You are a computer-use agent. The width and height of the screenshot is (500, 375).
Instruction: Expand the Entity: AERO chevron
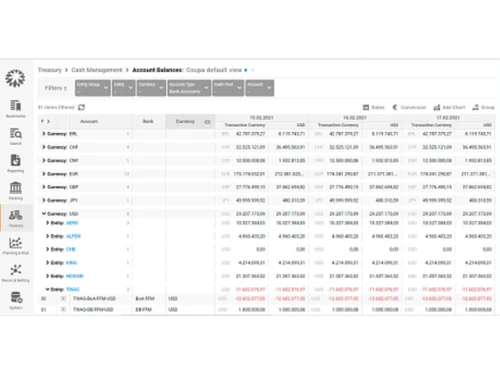pos(47,223)
